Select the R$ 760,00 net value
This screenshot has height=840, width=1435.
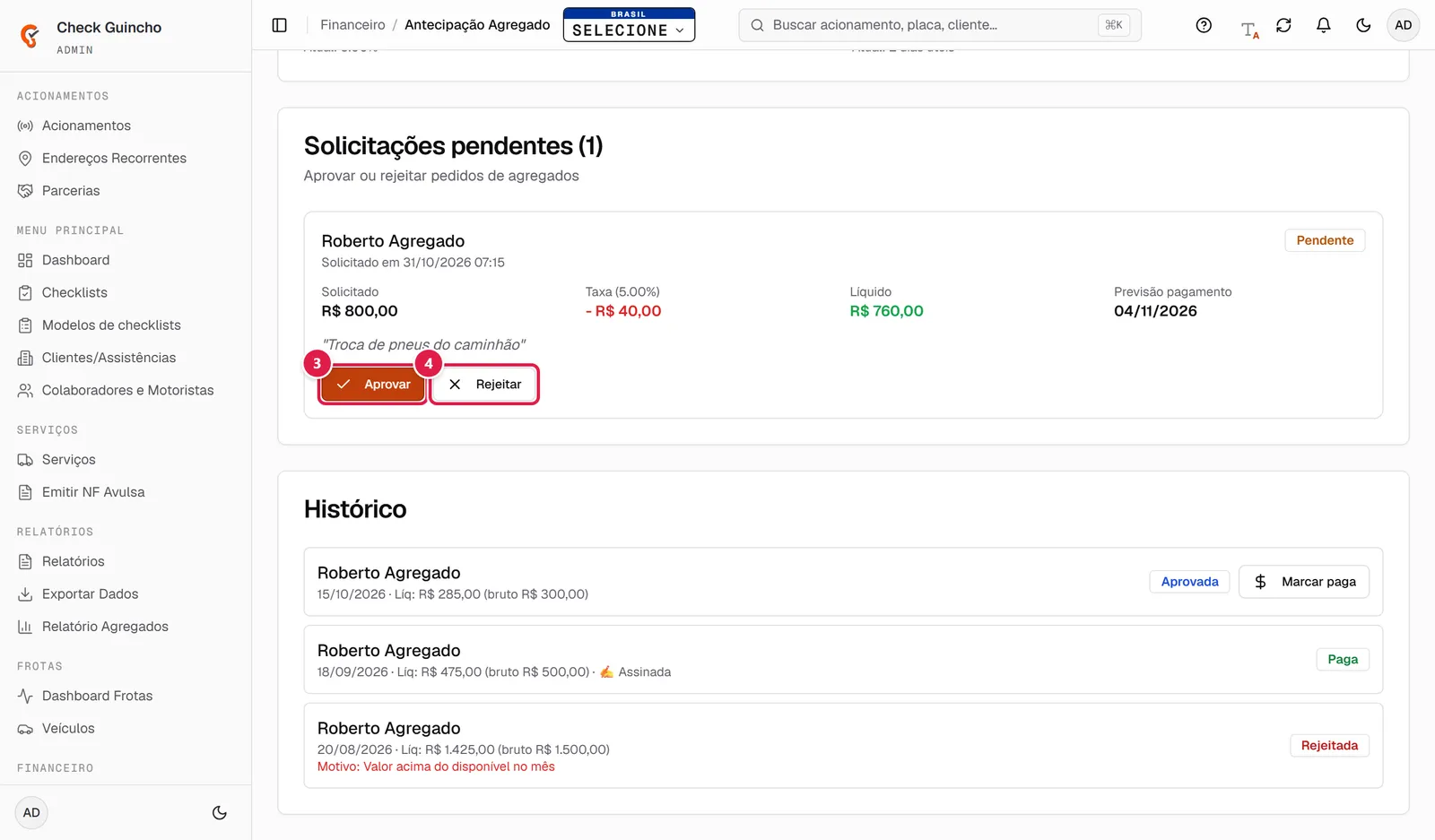(886, 311)
